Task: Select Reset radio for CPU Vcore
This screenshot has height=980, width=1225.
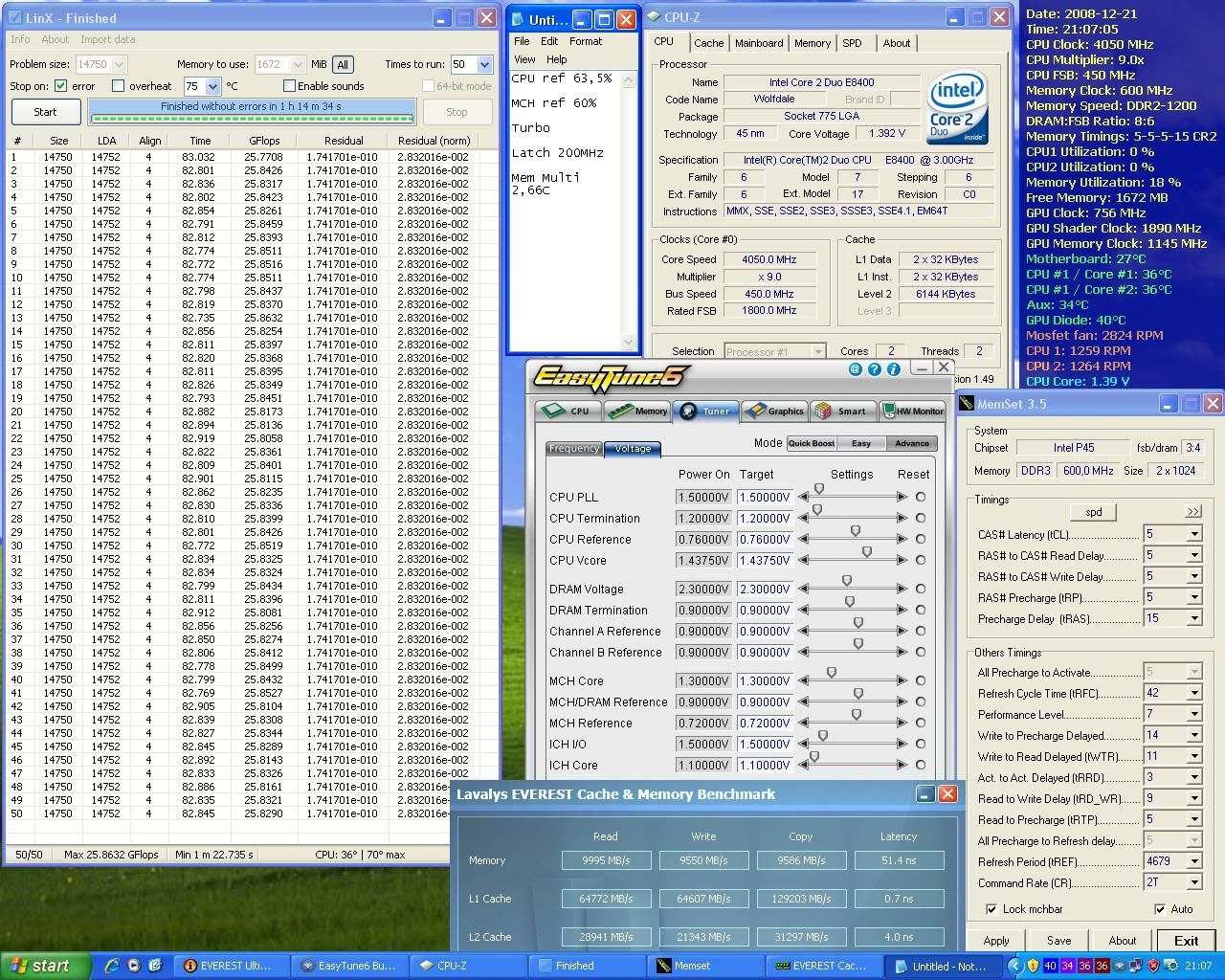Action: [921, 561]
